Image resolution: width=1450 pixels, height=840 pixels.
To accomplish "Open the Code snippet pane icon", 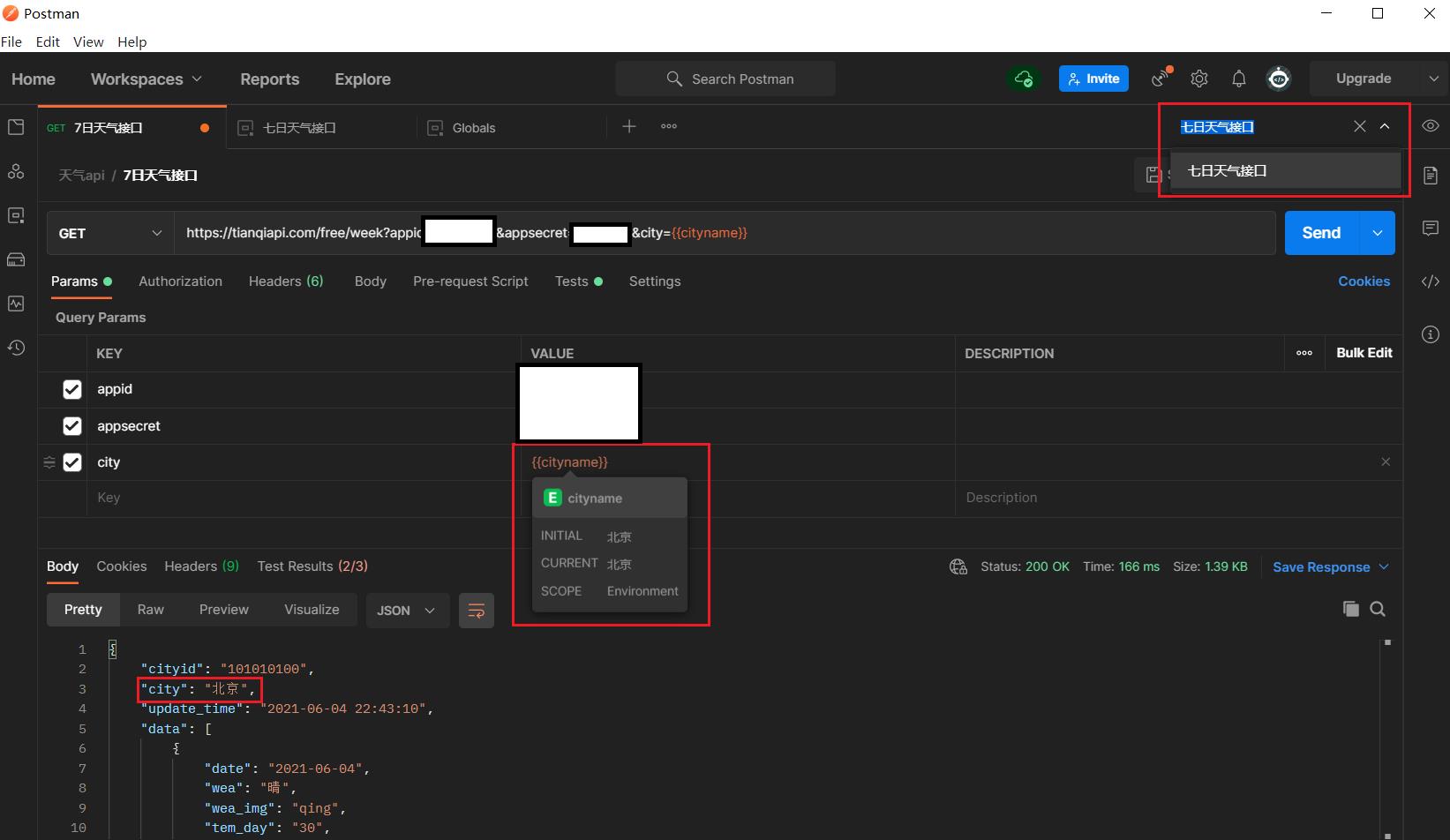I will (x=1431, y=281).
